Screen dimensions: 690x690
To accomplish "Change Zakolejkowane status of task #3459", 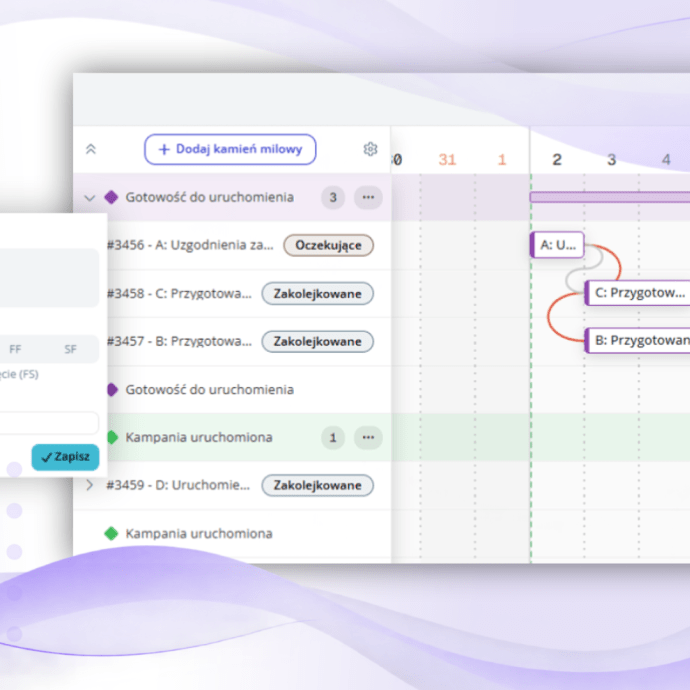I will (317, 485).
